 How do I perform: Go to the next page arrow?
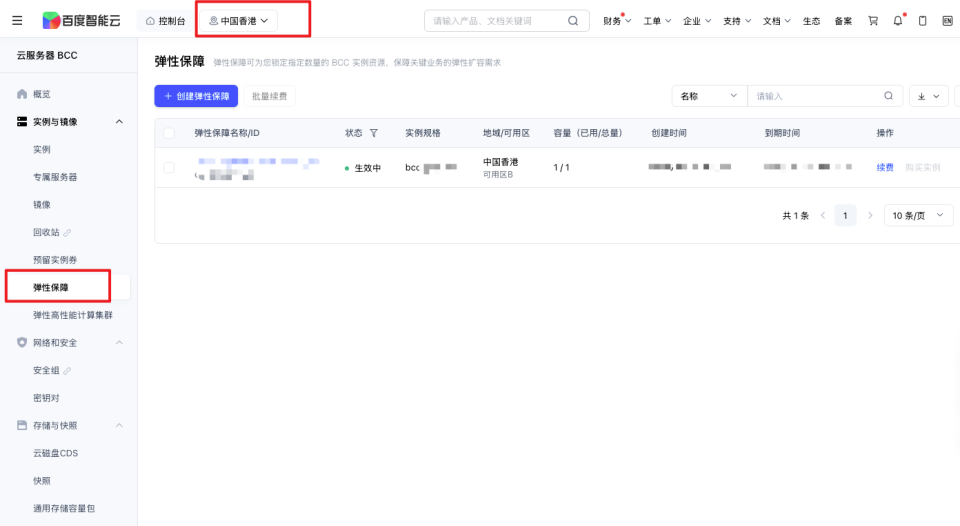(870, 216)
